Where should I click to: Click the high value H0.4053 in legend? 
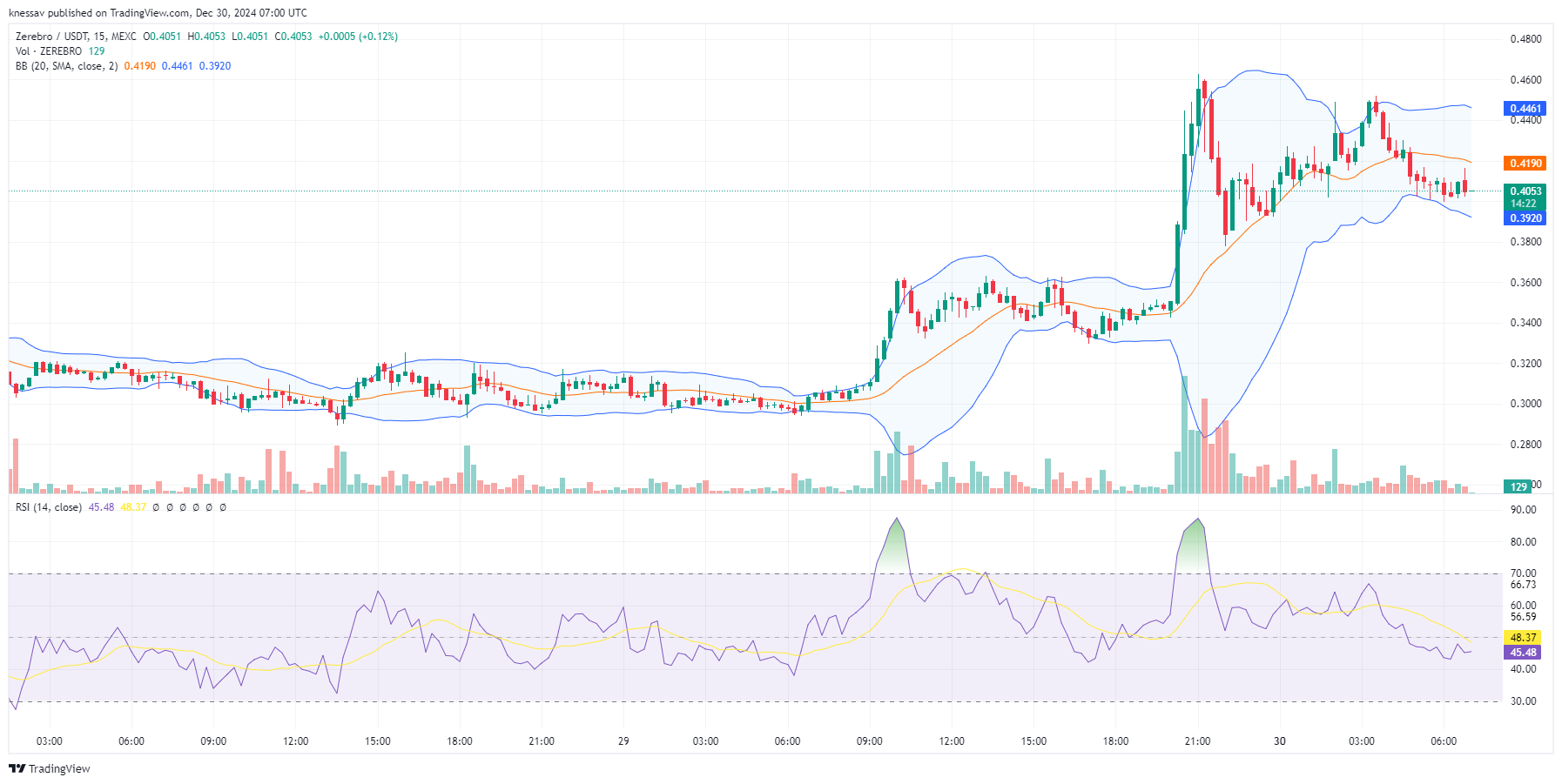coord(206,37)
